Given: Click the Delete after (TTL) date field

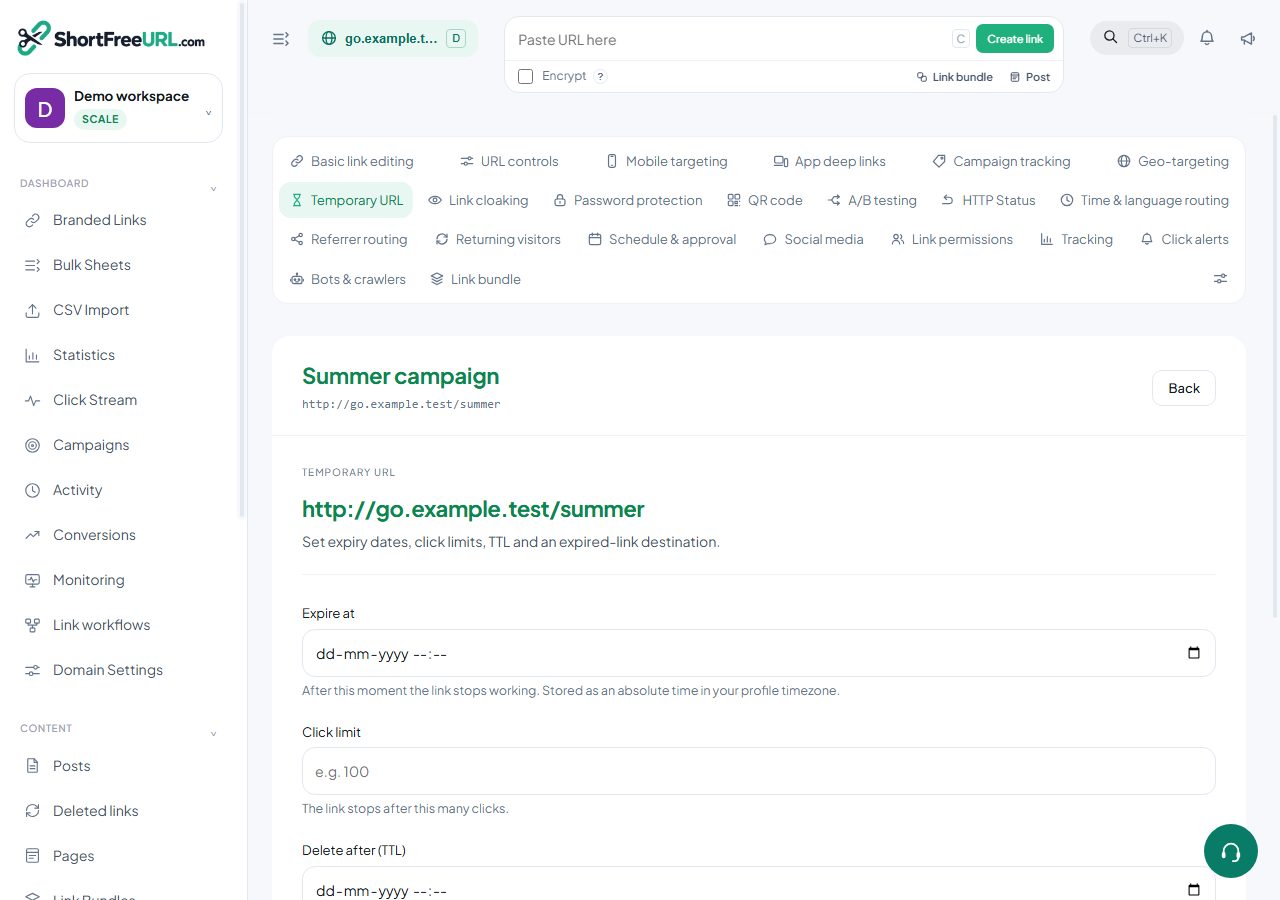Looking at the screenshot, I should tap(759, 884).
